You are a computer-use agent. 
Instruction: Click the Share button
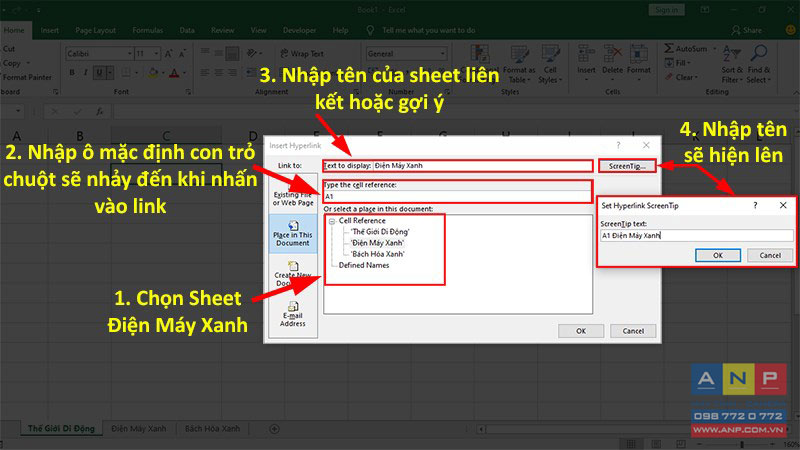746,30
